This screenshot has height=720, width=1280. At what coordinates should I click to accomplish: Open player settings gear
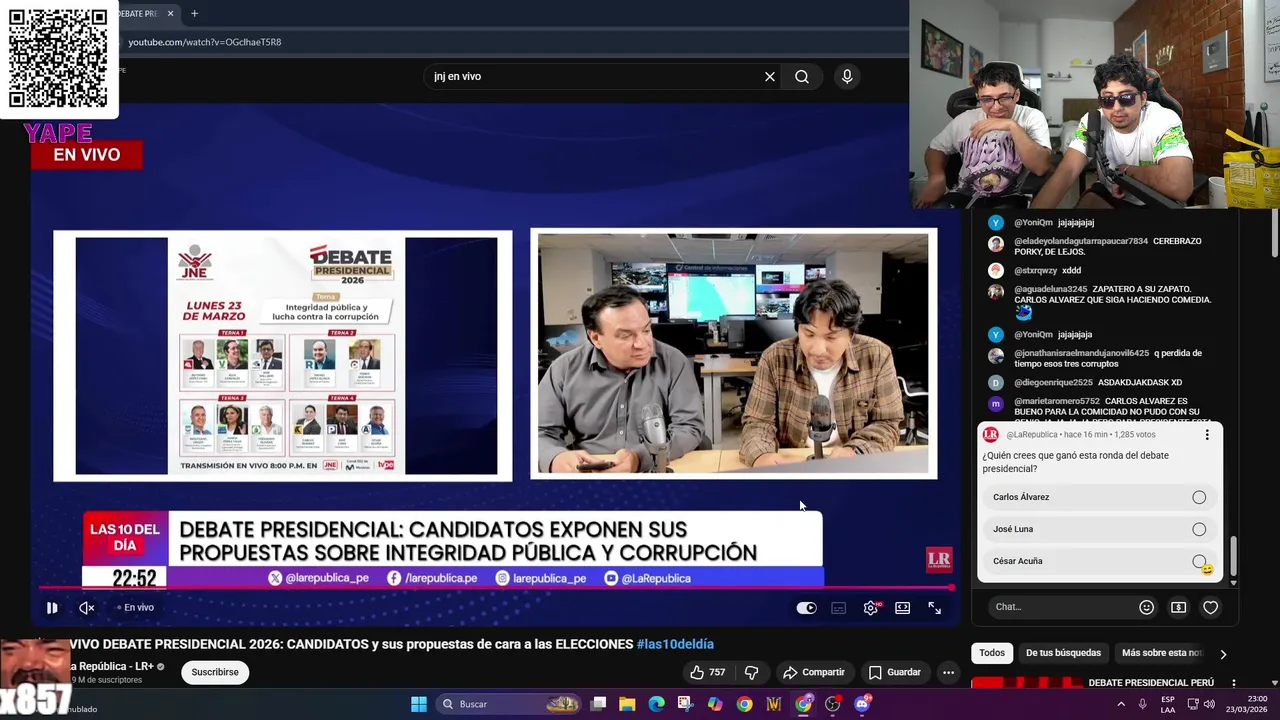(871, 607)
